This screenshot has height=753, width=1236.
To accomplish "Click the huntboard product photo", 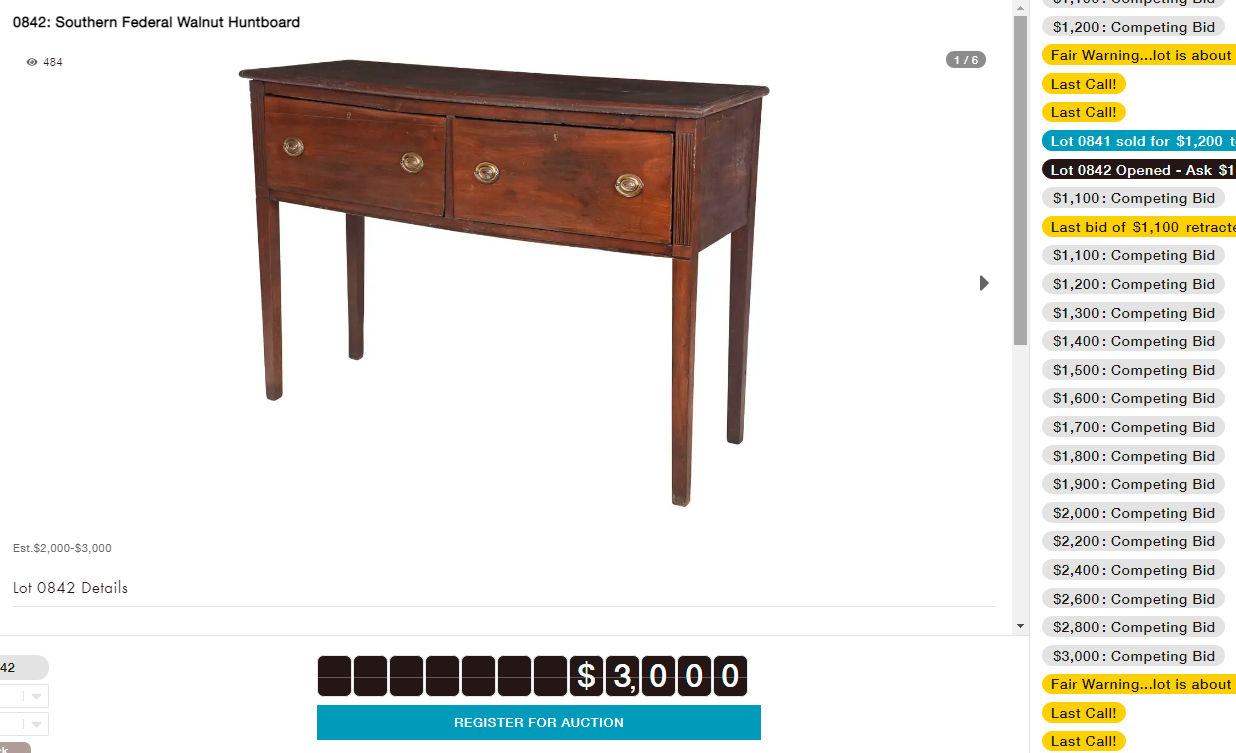I will coord(504,282).
